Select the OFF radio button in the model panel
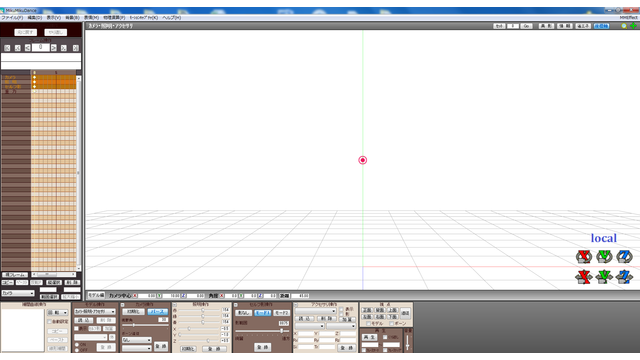This screenshot has height=360, width=640. (x=77, y=350)
